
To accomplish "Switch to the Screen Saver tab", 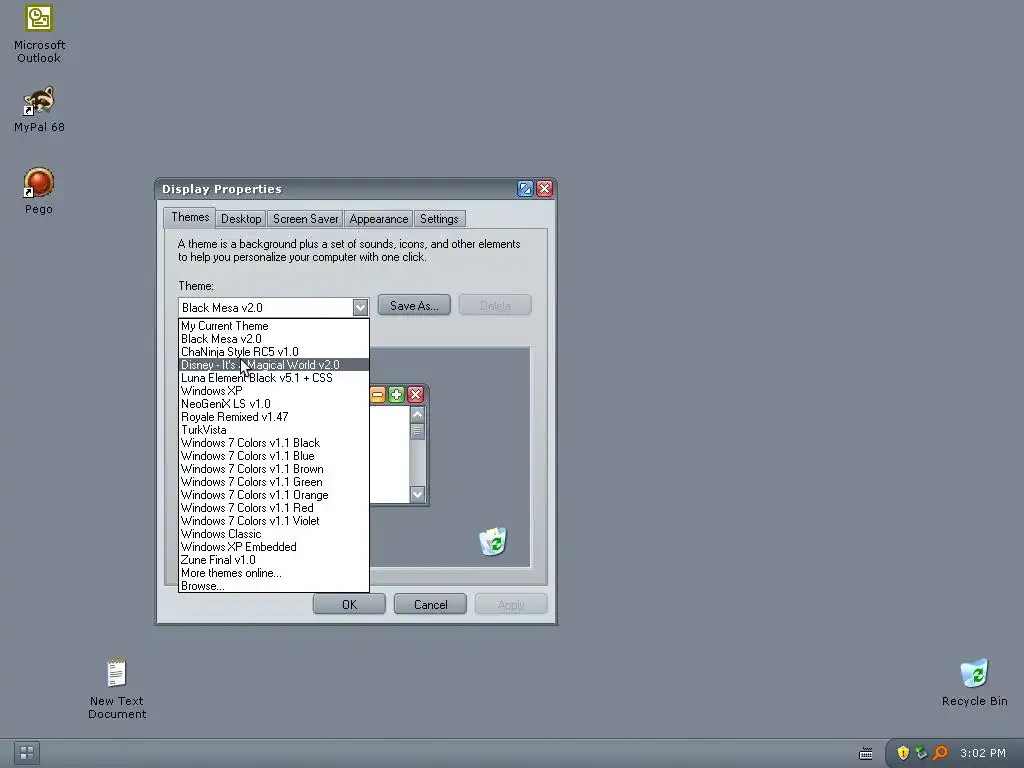I will pos(306,219).
